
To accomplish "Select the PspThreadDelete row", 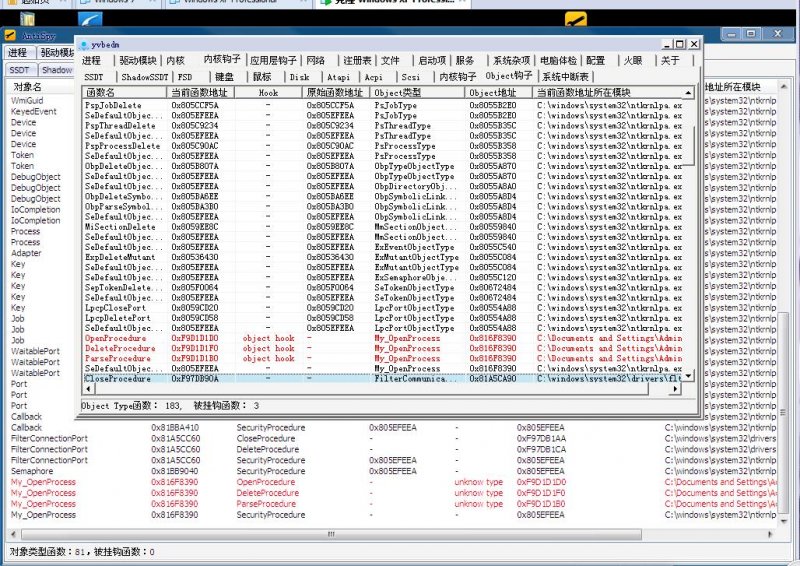I will [x=383, y=126].
